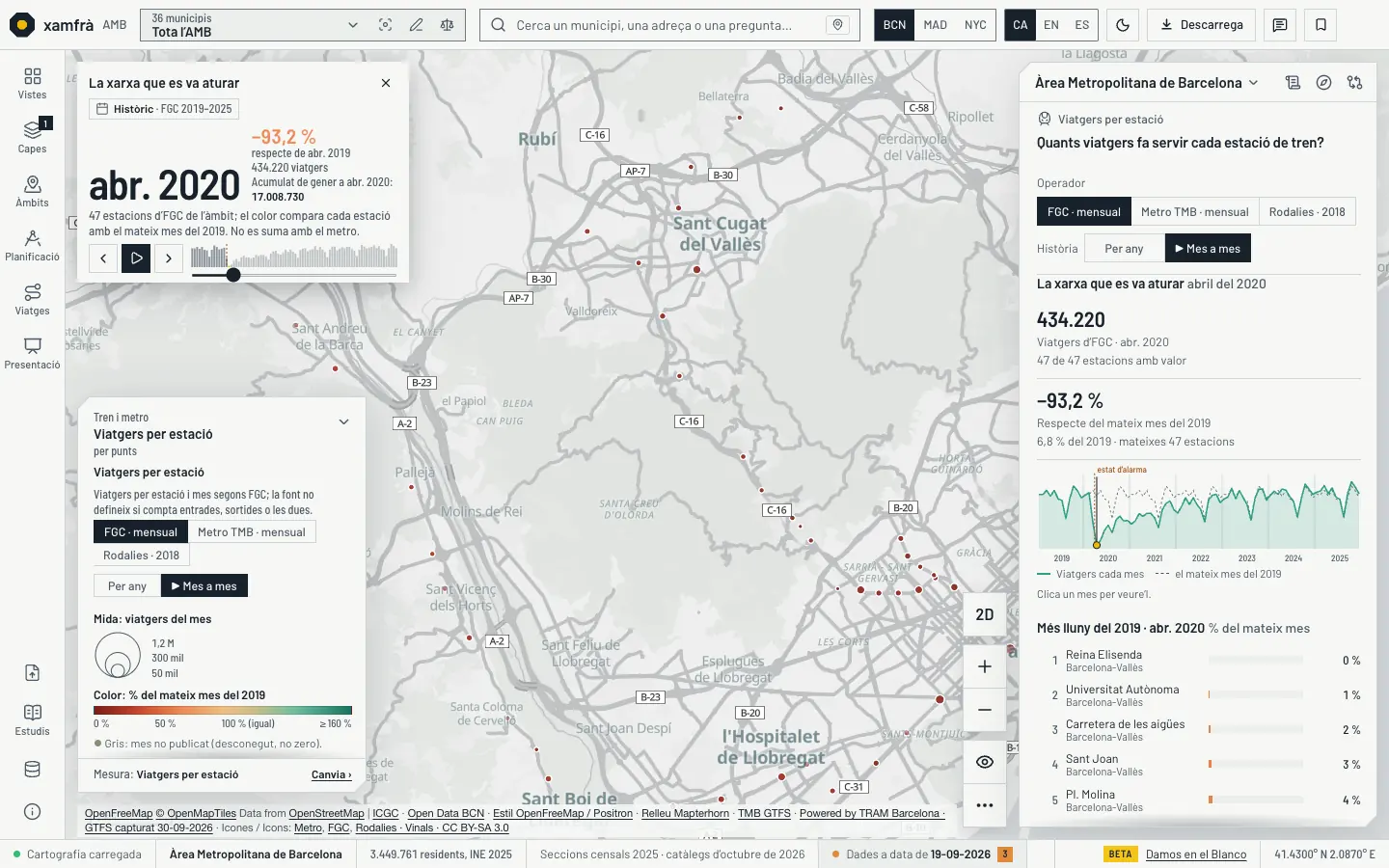The height and width of the screenshot is (868, 1389).
Task: Start Presentació mode from sidebar
Action: [32, 353]
